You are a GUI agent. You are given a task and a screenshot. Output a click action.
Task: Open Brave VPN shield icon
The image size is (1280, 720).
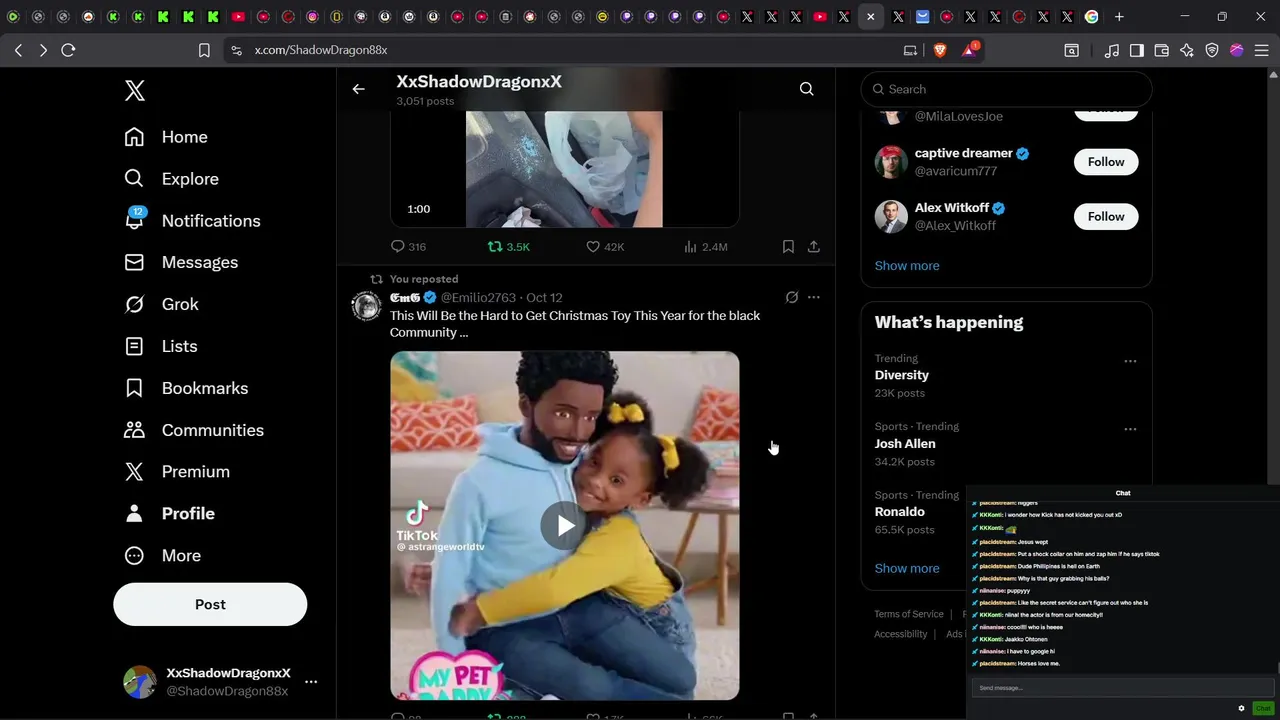pos(1212,50)
